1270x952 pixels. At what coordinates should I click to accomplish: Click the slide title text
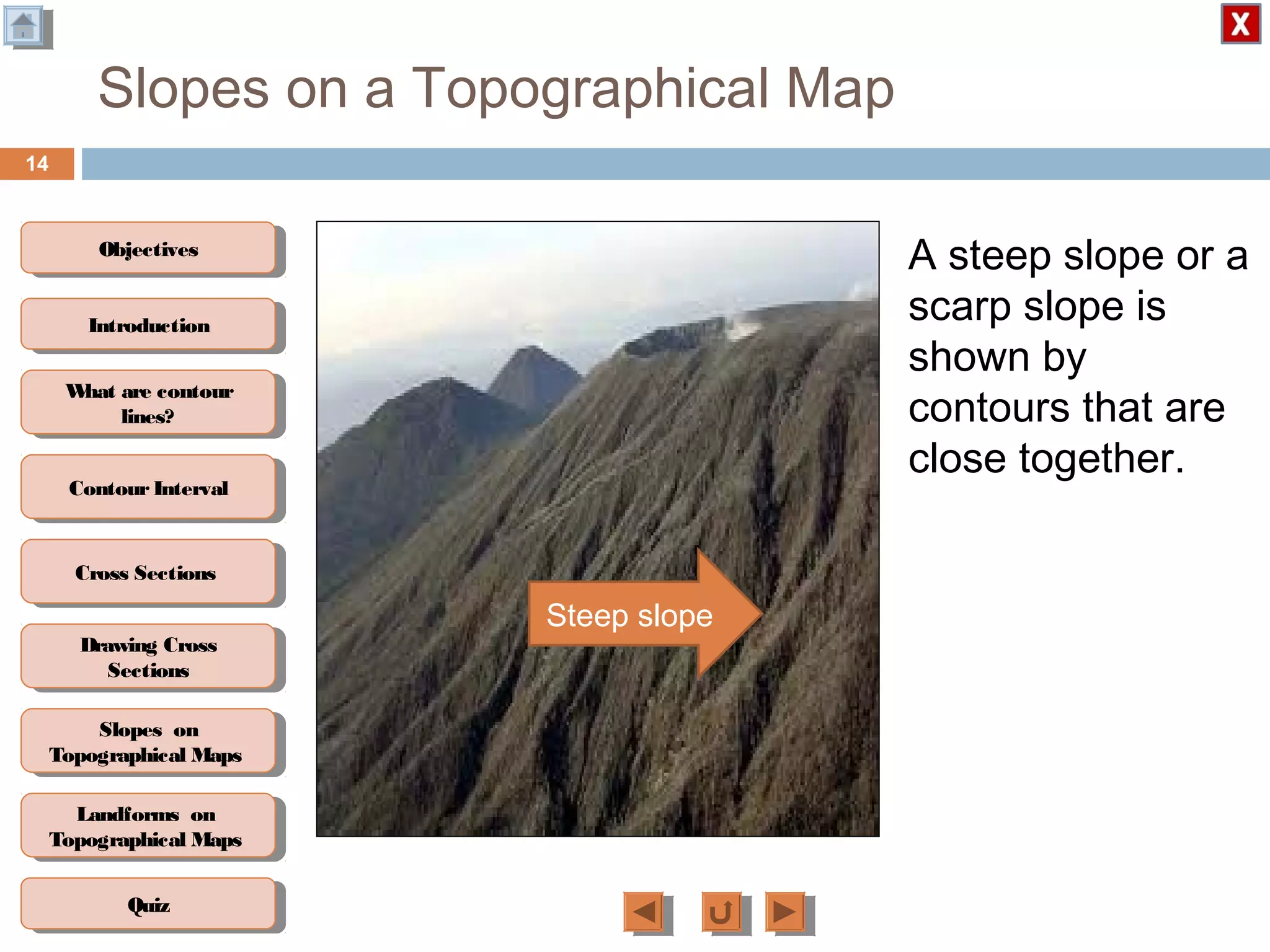point(496,88)
